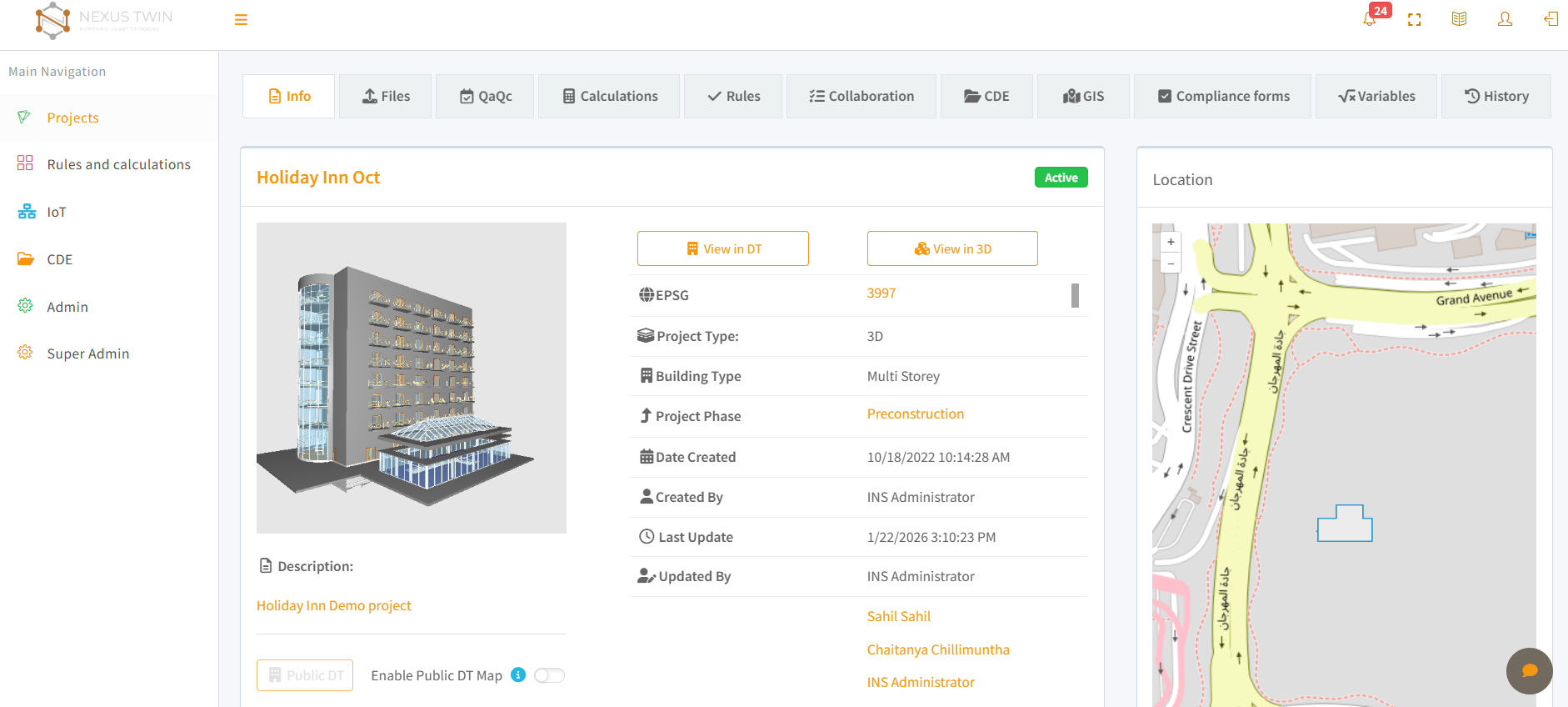
Task: Open the Calculations tab
Action: coord(609,96)
